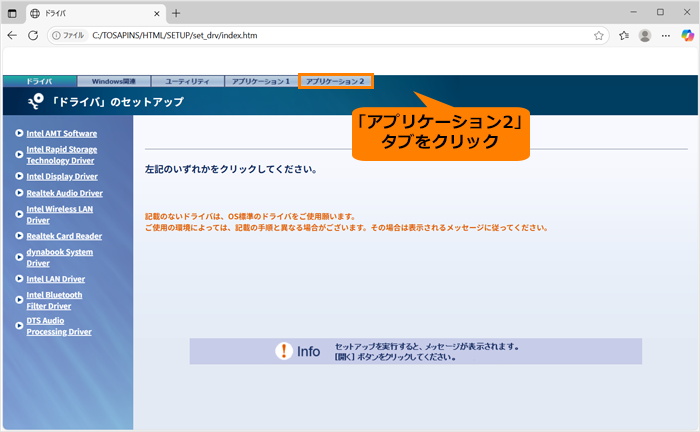This screenshot has height=432, width=700.
Task: Click the Info セットアップを実行すると message
Action: 426,352
